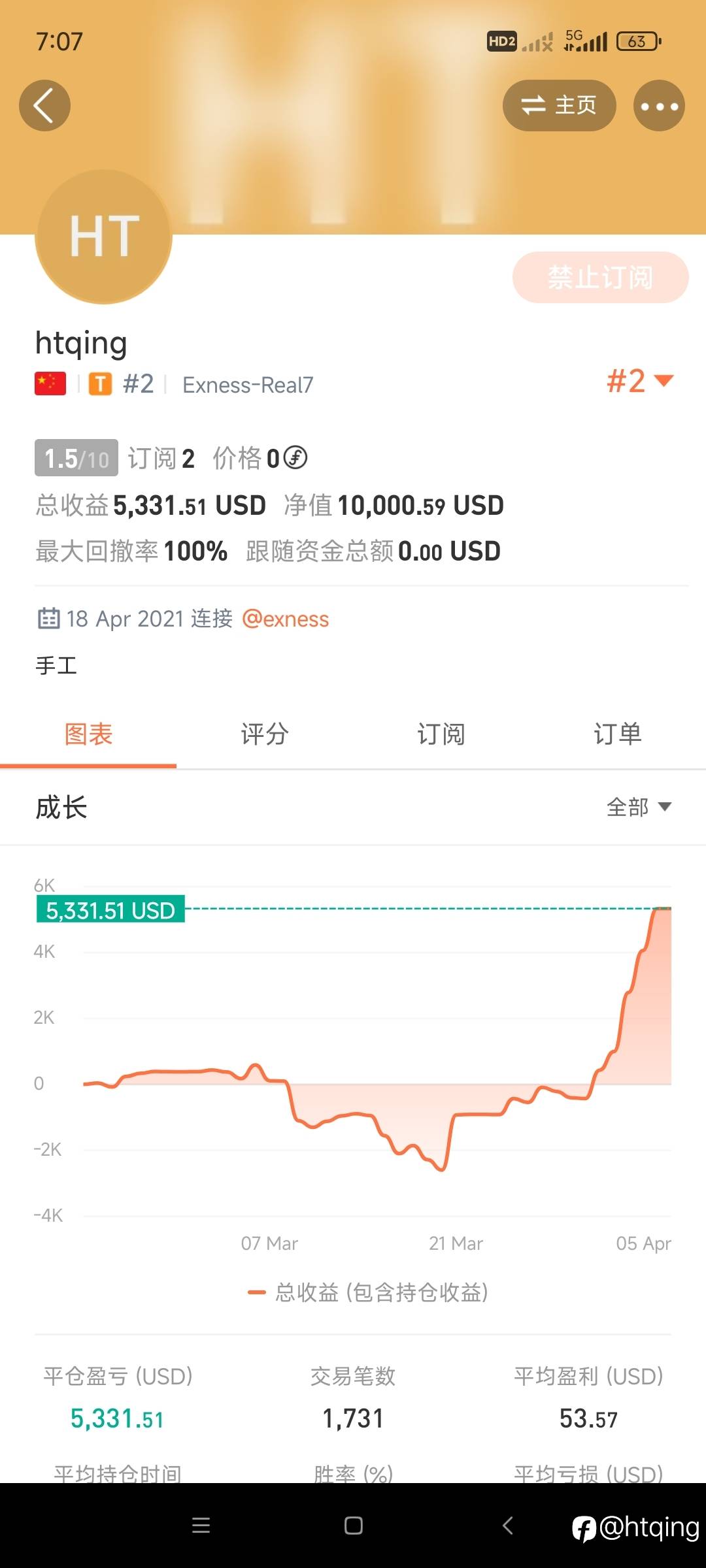
Task: Tap the Android system back arrow
Action: (x=507, y=1526)
